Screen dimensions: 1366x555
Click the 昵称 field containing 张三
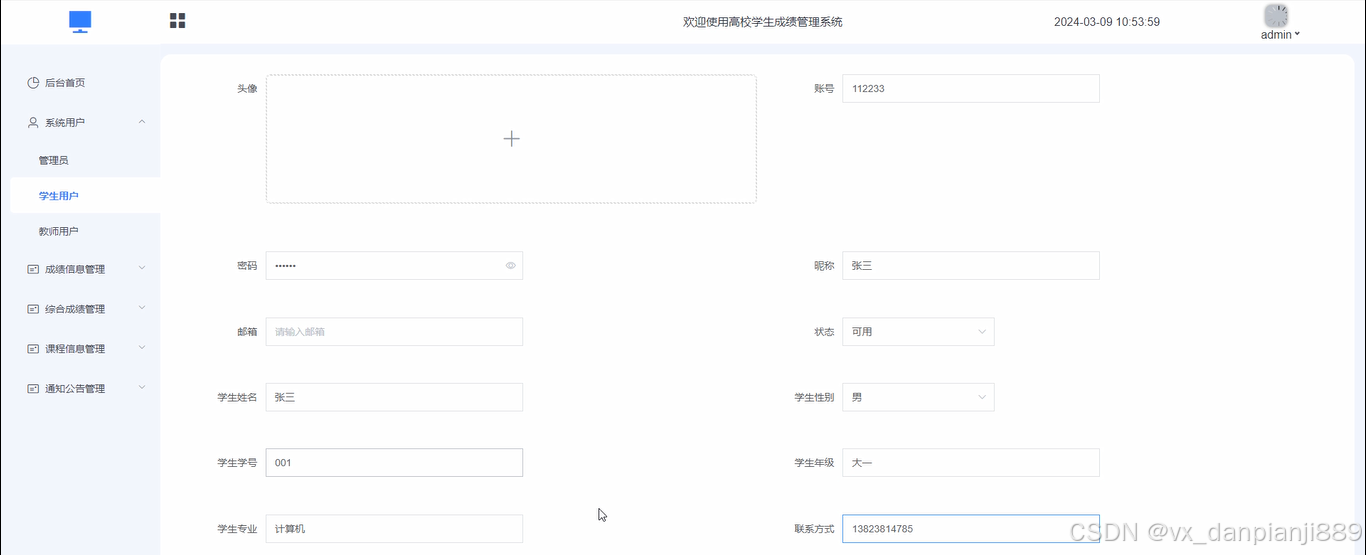click(971, 266)
